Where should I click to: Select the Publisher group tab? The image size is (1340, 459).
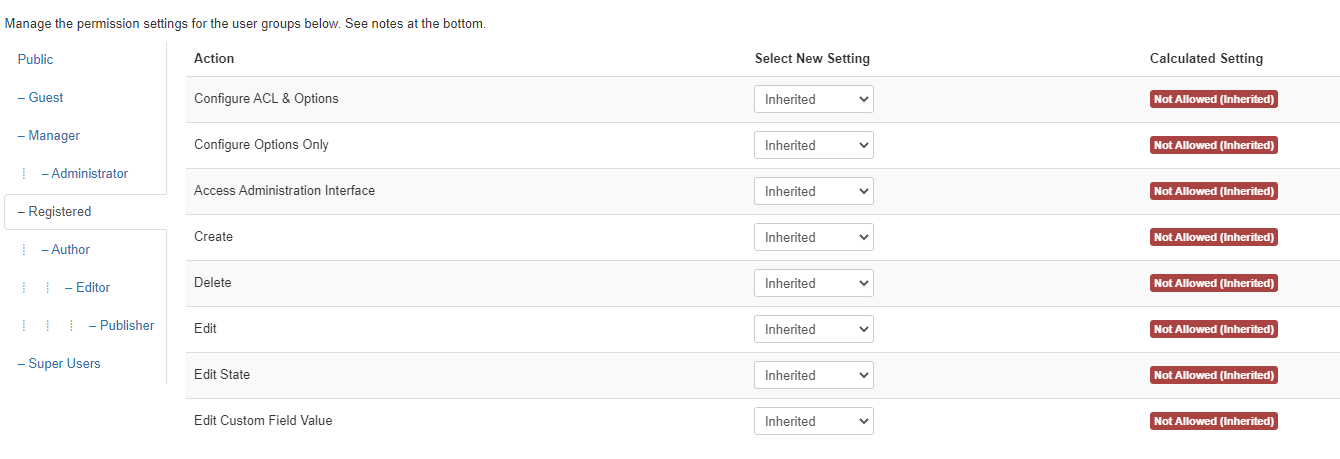126,326
